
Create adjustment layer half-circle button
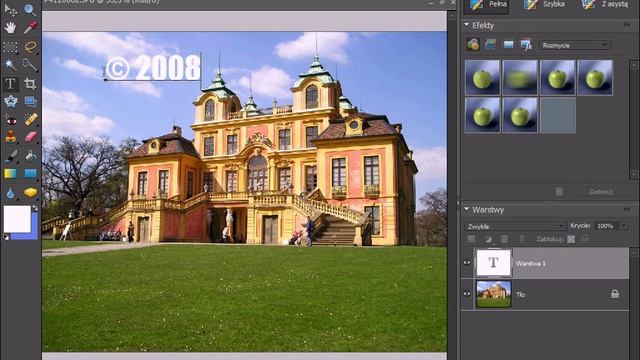click(x=488, y=239)
